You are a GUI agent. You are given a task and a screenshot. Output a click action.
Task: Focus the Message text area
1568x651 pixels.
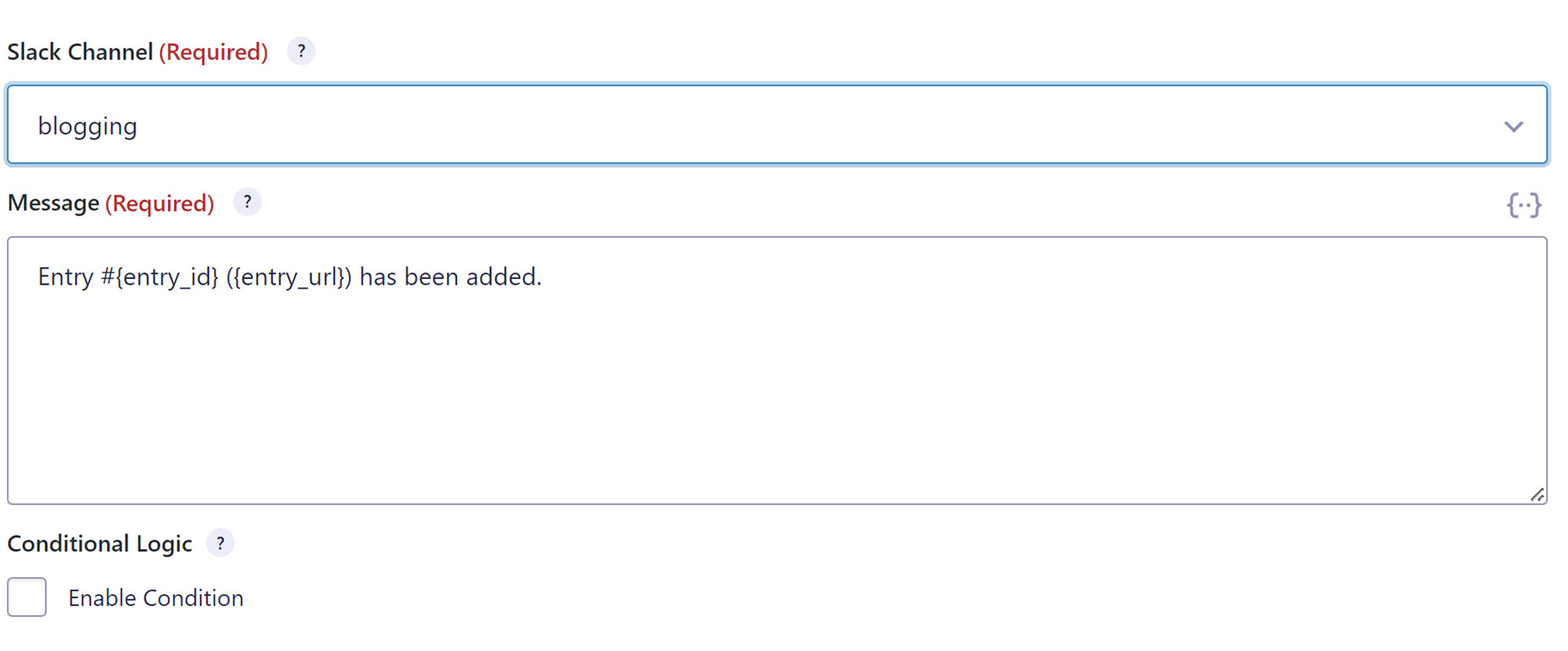click(777, 370)
